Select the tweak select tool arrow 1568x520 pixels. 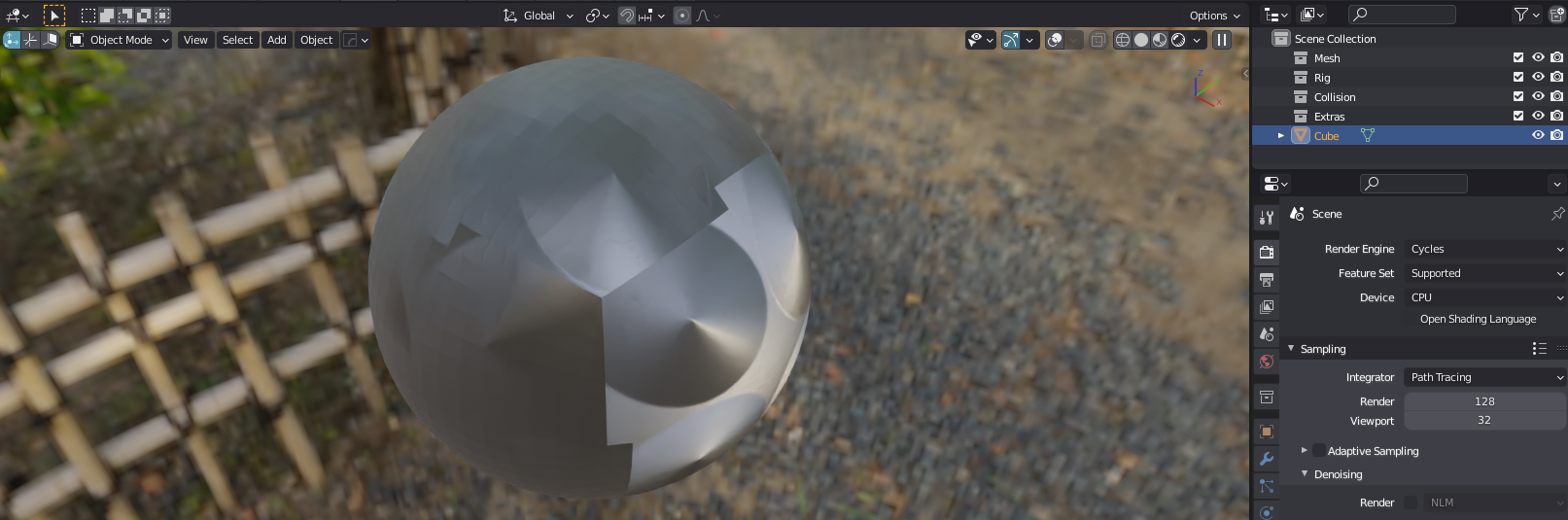(54, 16)
